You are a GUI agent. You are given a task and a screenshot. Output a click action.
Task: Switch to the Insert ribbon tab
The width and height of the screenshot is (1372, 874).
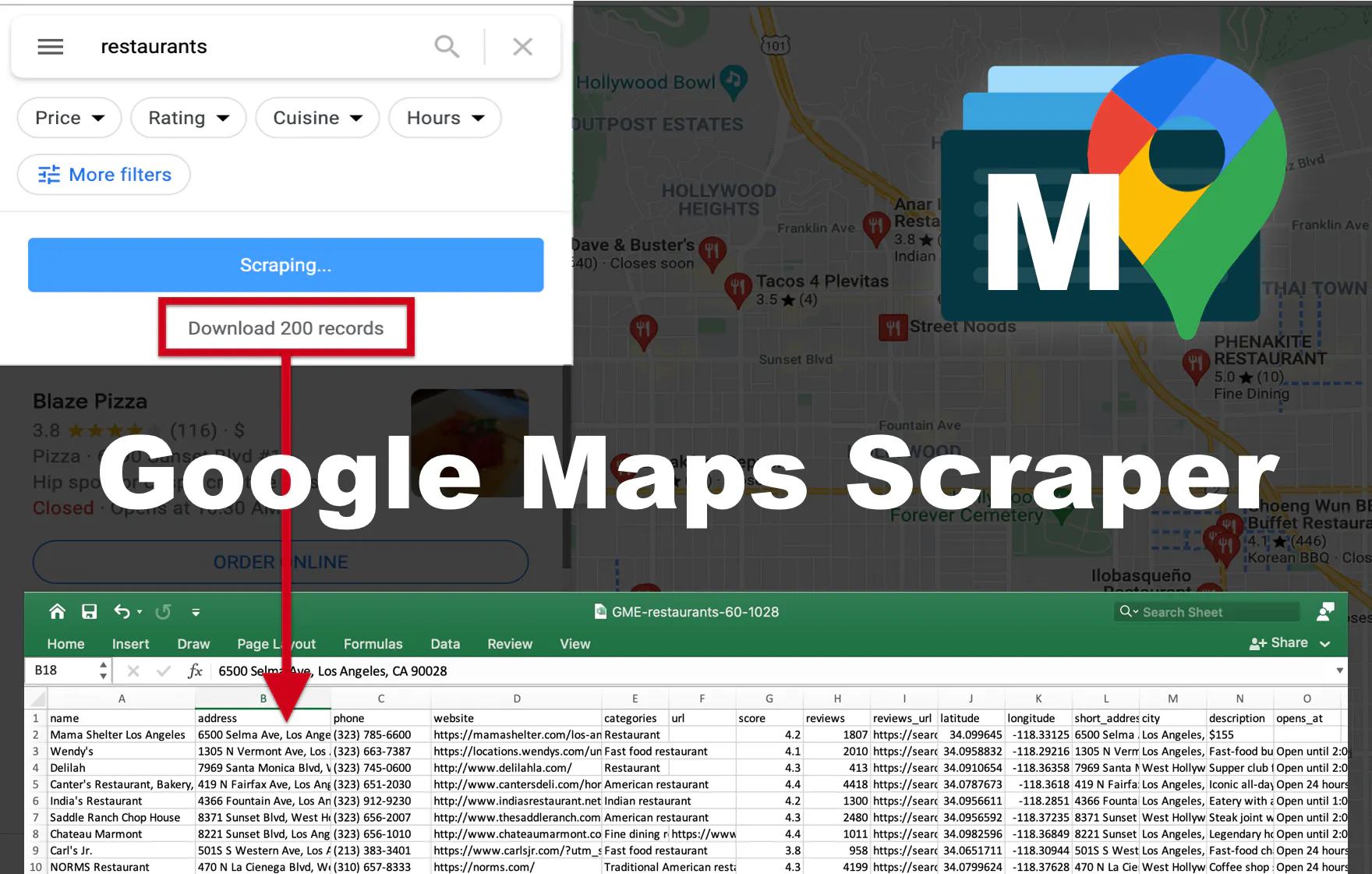[x=130, y=644]
